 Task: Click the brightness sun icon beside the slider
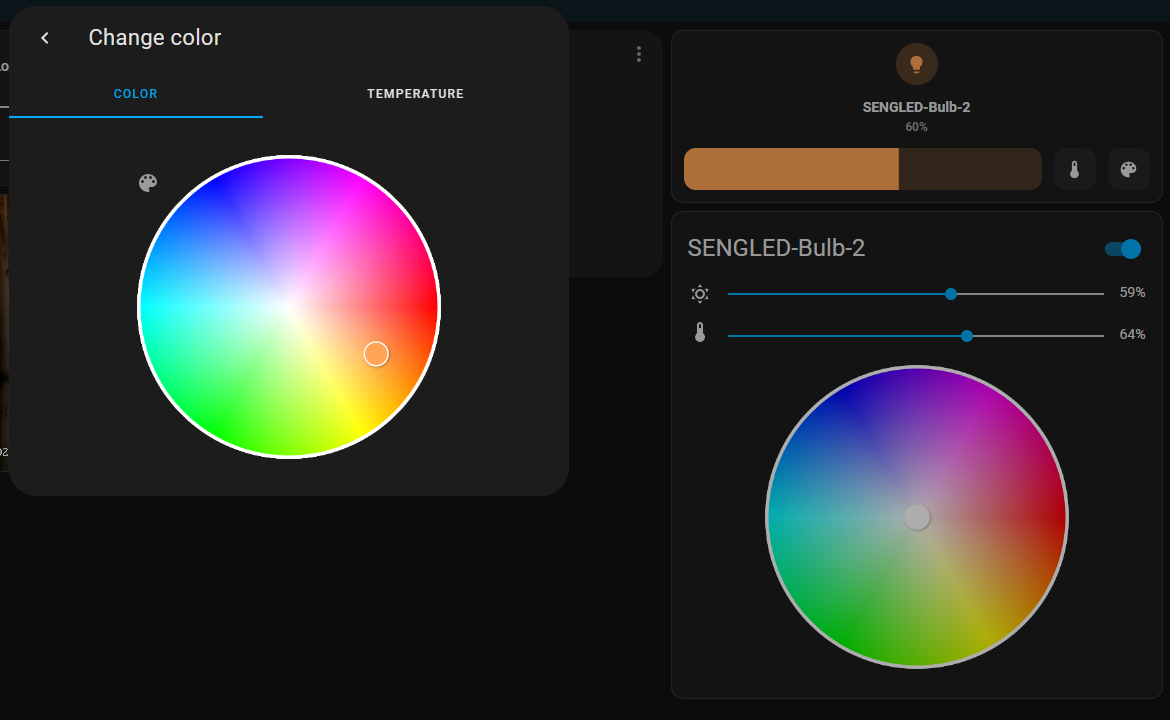[699, 293]
